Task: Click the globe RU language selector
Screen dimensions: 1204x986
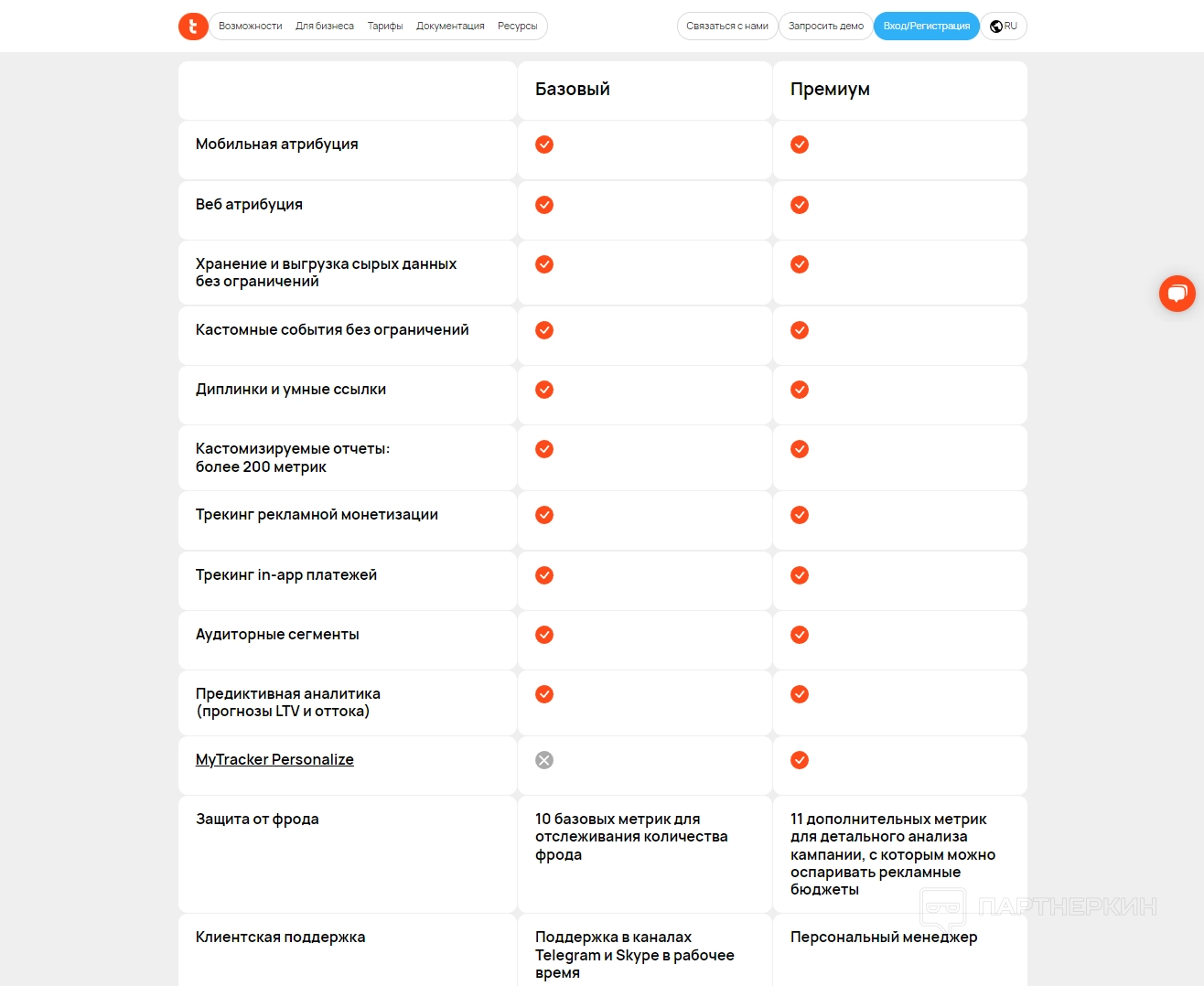Action: click(1004, 26)
